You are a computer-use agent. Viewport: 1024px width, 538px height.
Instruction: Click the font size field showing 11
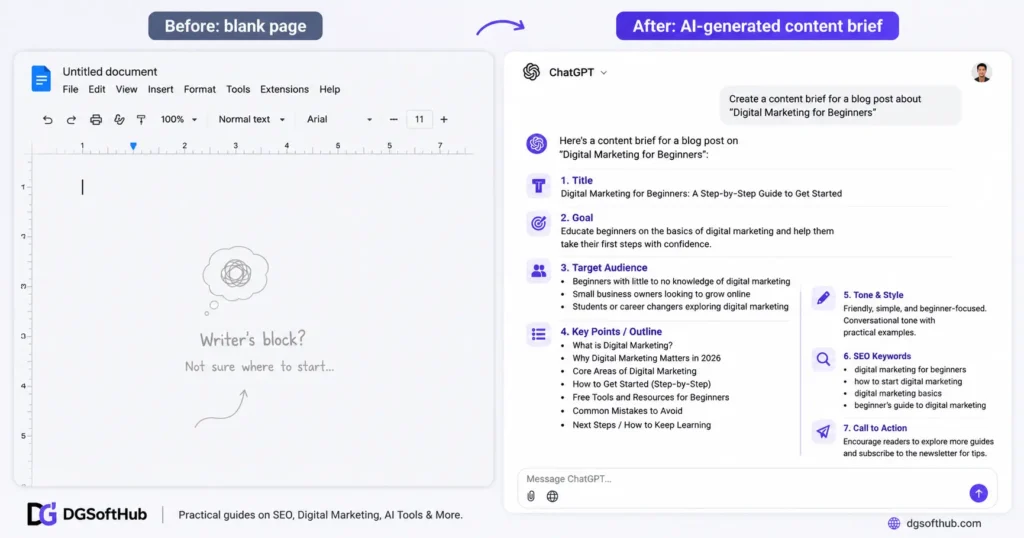pos(419,119)
